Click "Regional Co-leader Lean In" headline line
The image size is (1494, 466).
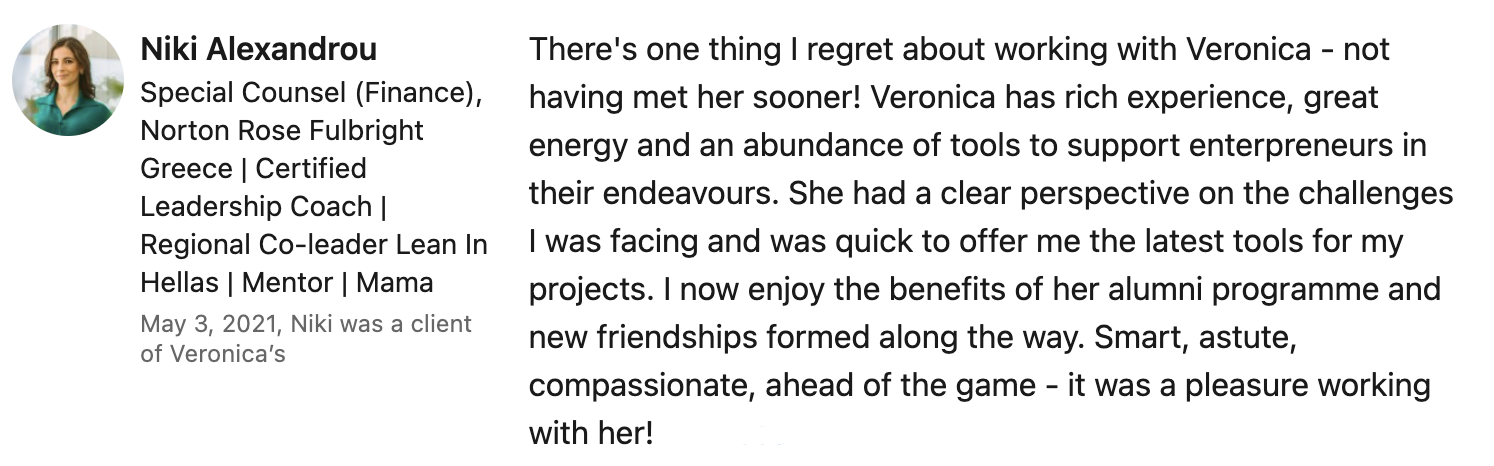pyautogui.click(x=314, y=245)
